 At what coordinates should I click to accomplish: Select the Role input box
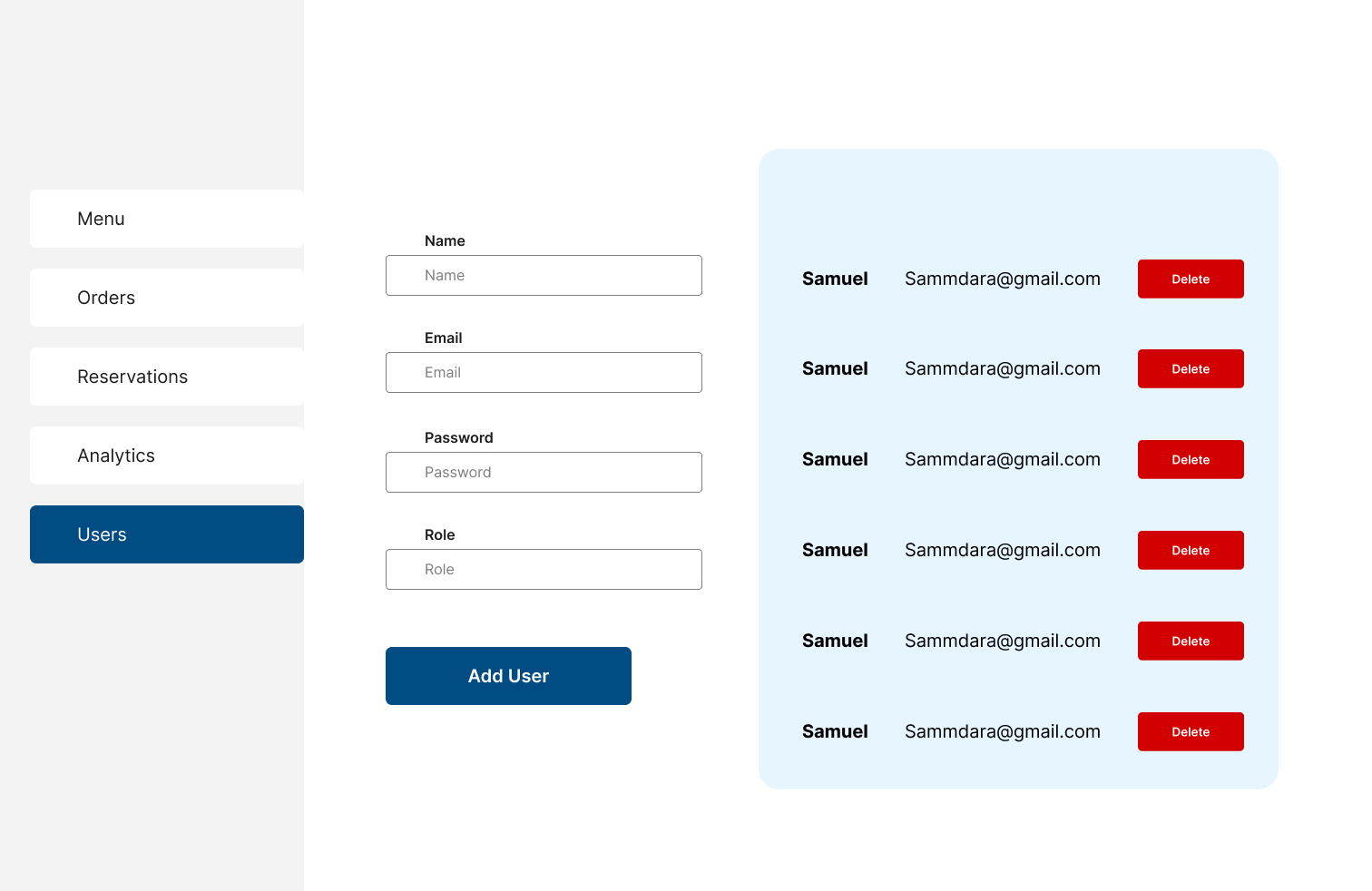coord(544,569)
